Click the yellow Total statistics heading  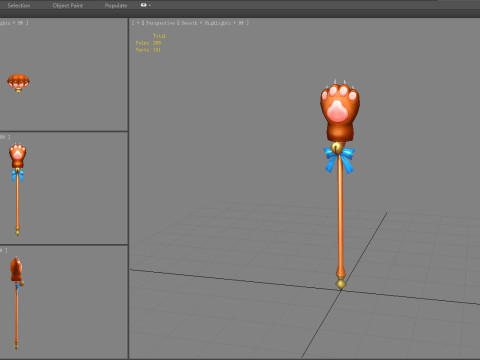pyautogui.click(x=159, y=36)
